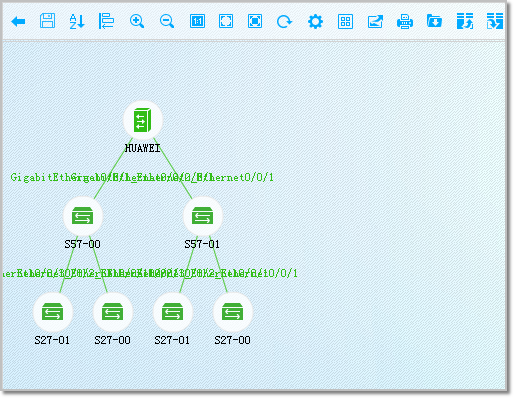Select the S27-01 node under S57-00
Image resolution: width=515 pixels, height=398 pixels.
[53, 313]
